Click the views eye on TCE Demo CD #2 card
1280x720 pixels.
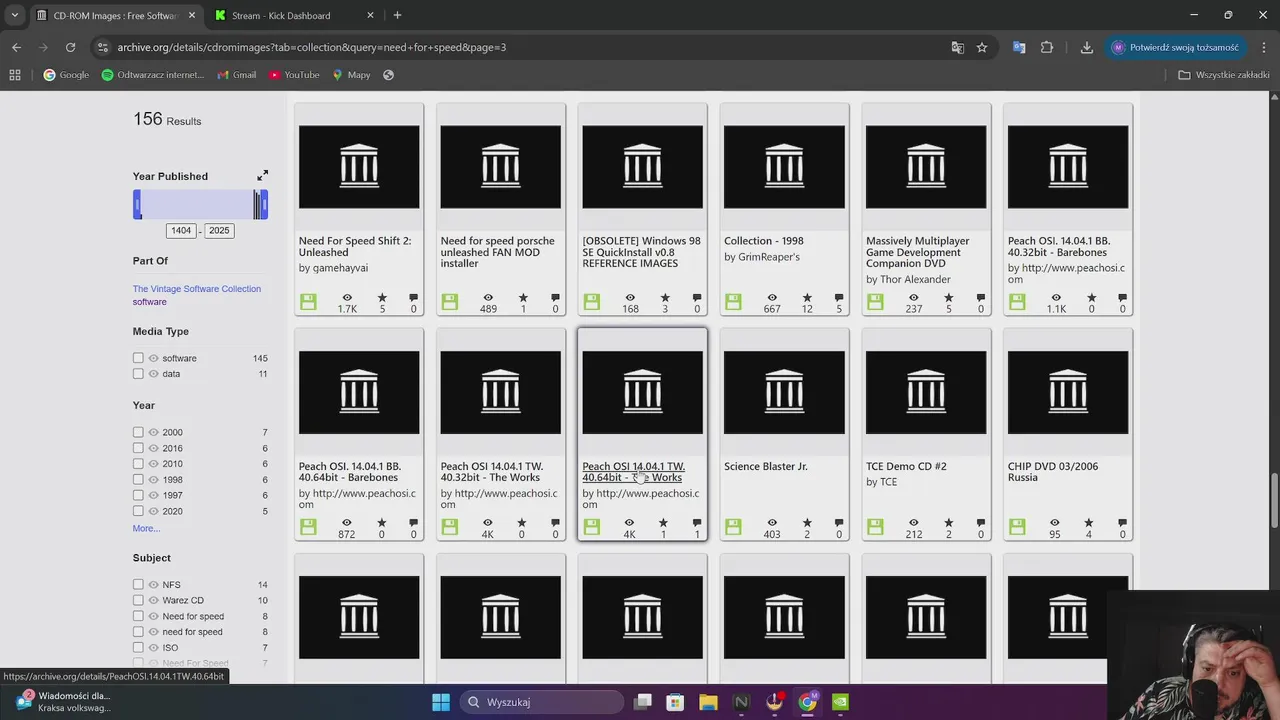tap(913, 523)
